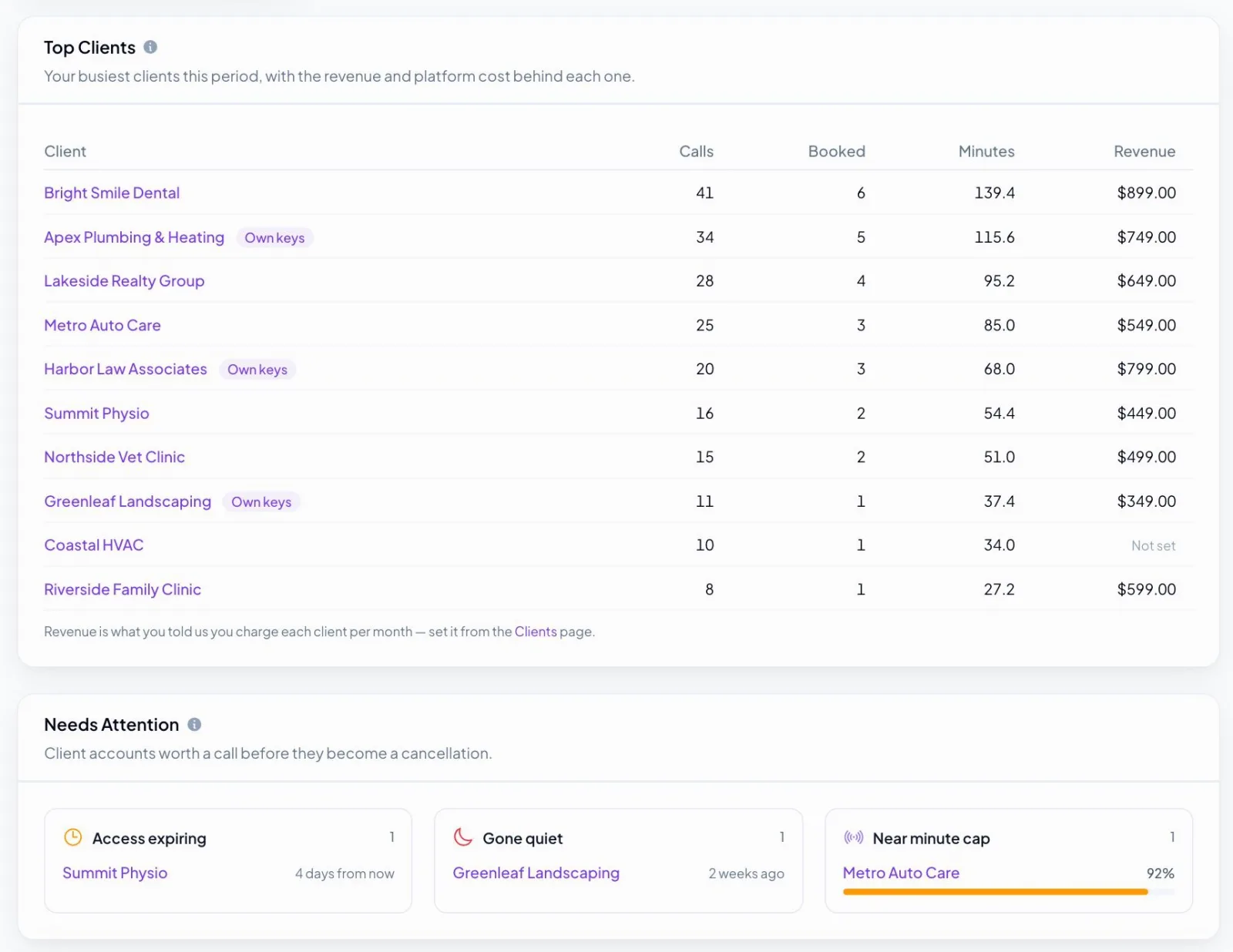
Task: Click the $899.00 revenue value
Action: click(1146, 193)
